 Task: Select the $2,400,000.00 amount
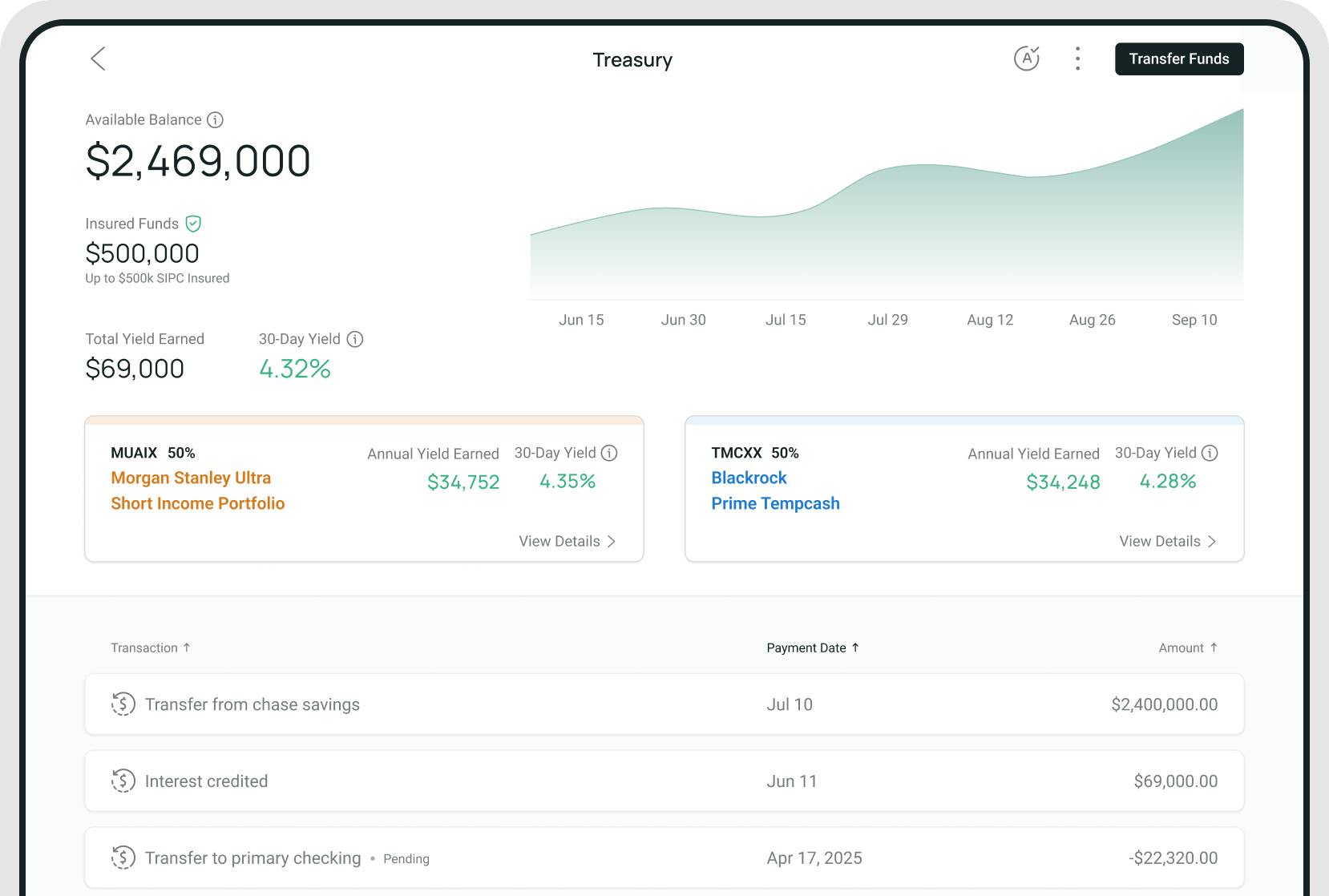(x=1164, y=704)
